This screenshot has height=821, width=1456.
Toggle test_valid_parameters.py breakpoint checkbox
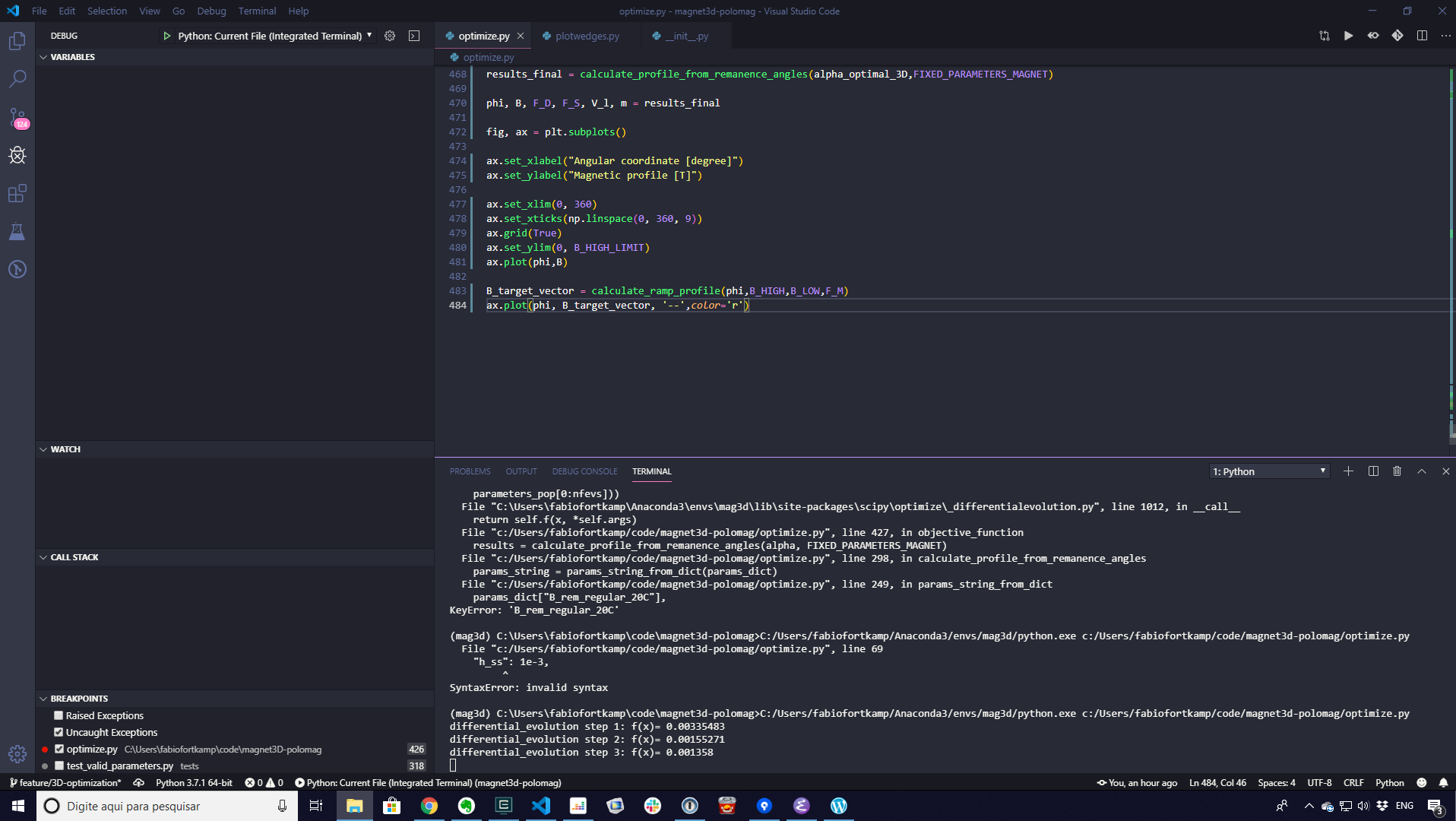tap(59, 766)
